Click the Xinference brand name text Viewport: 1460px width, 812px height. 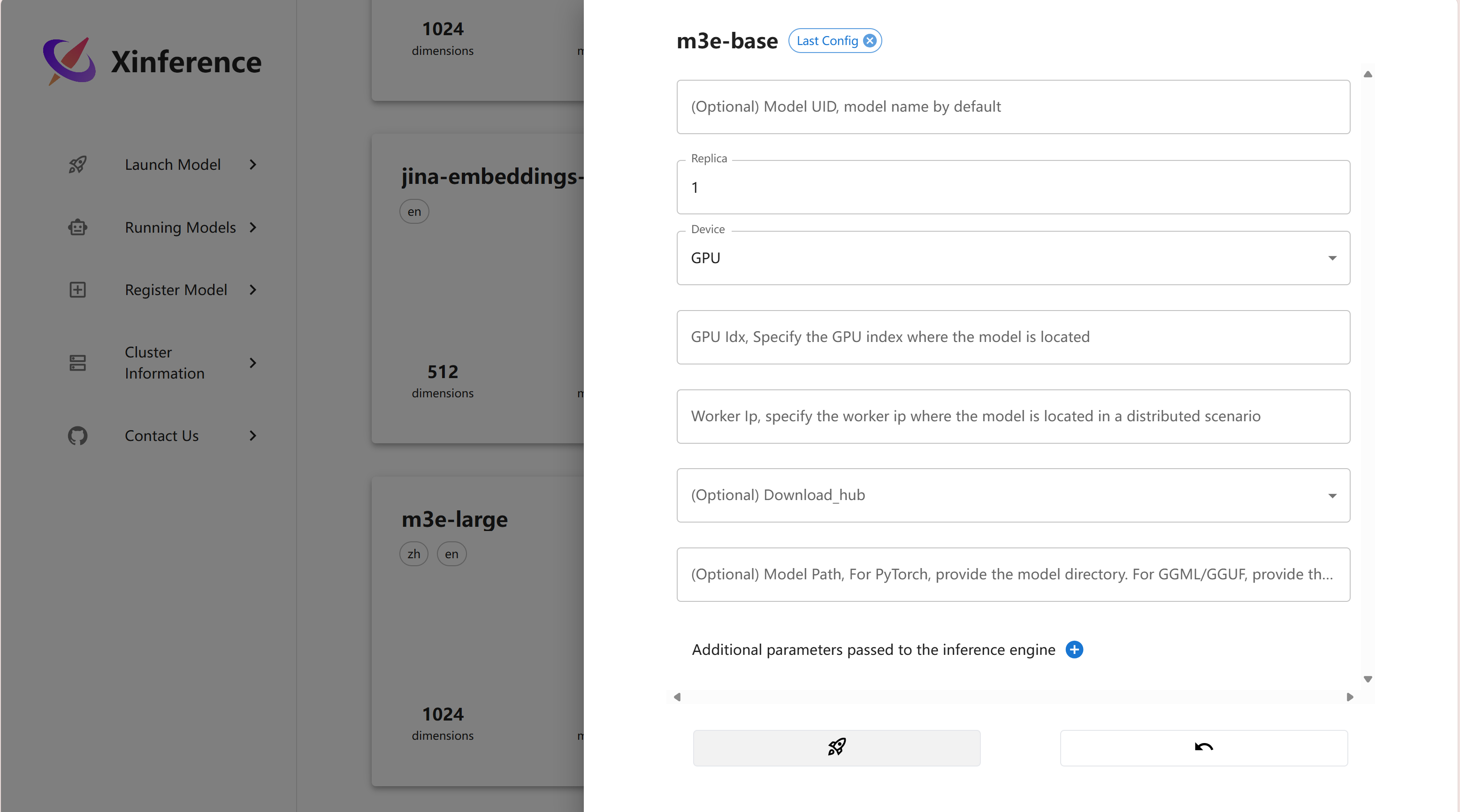pyautogui.click(x=186, y=62)
